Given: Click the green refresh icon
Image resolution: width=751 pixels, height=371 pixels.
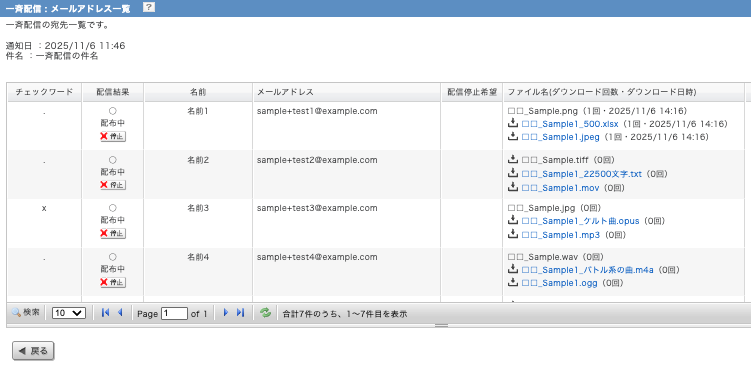Looking at the screenshot, I should point(265,313).
